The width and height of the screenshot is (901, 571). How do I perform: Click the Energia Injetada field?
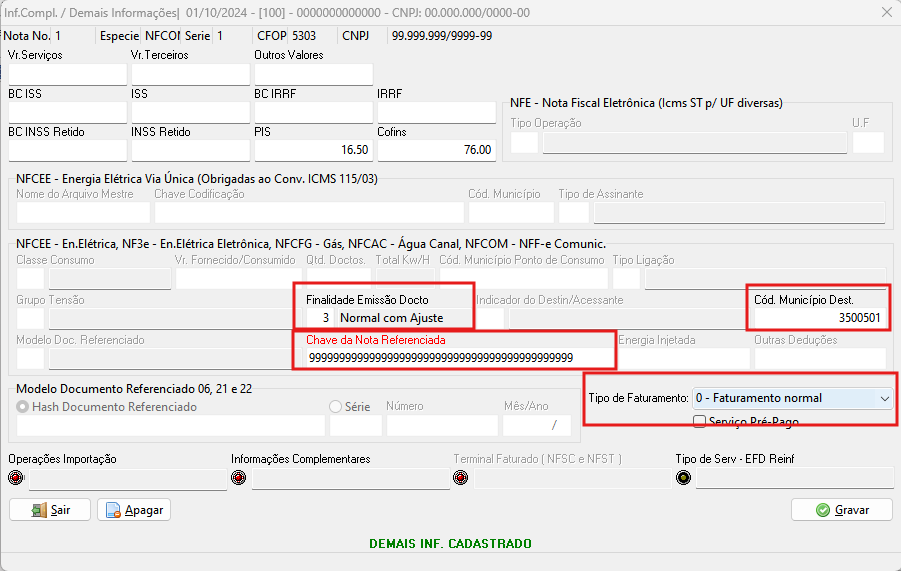[x=684, y=358]
